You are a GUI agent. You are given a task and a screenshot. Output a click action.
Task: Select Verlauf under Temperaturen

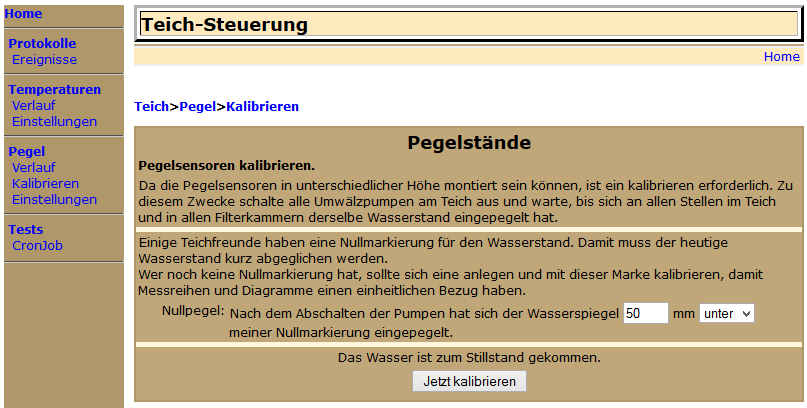click(34, 105)
